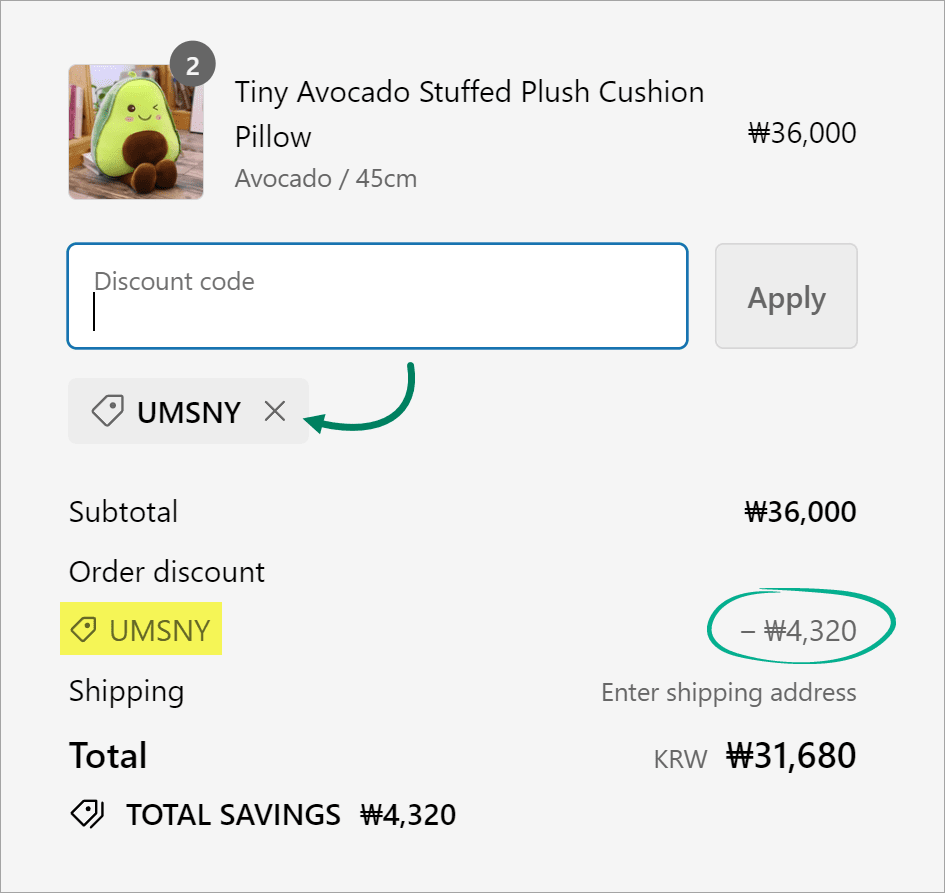Click the KRW currency label

(x=680, y=758)
